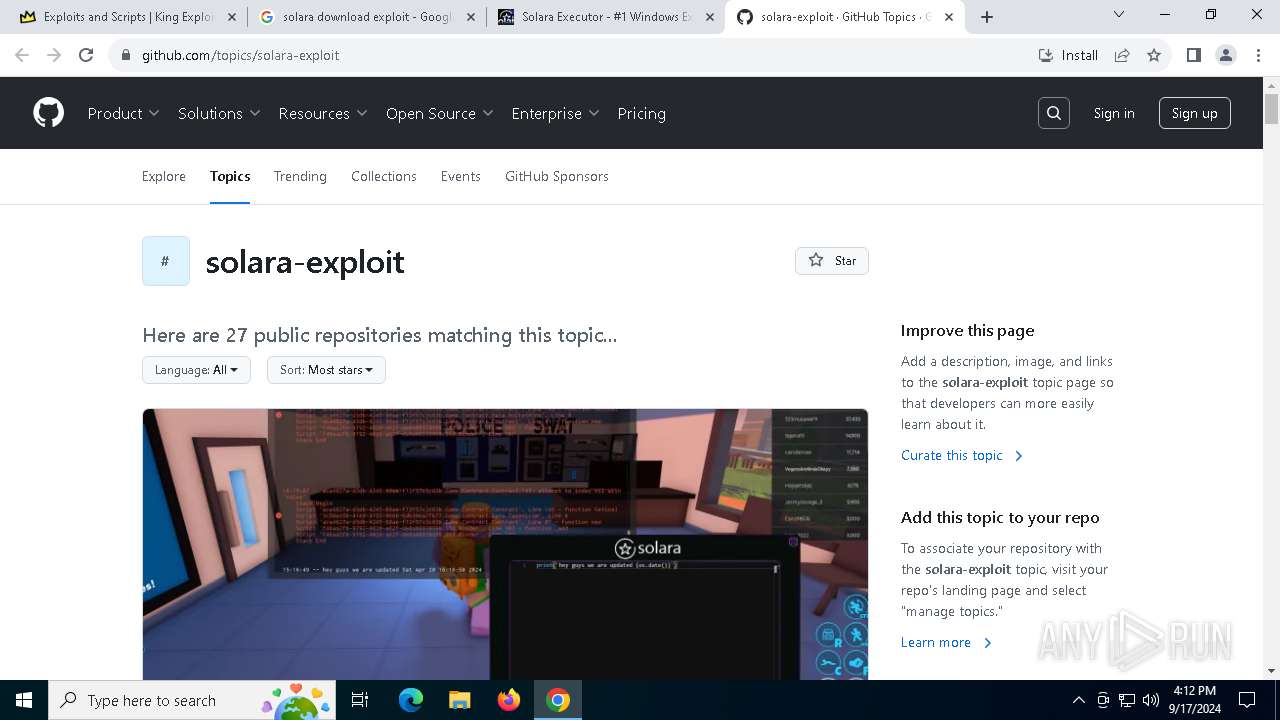Expand the Product menu
Image resolution: width=1280 pixels, height=720 pixels.
pyautogui.click(x=123, y=113)
